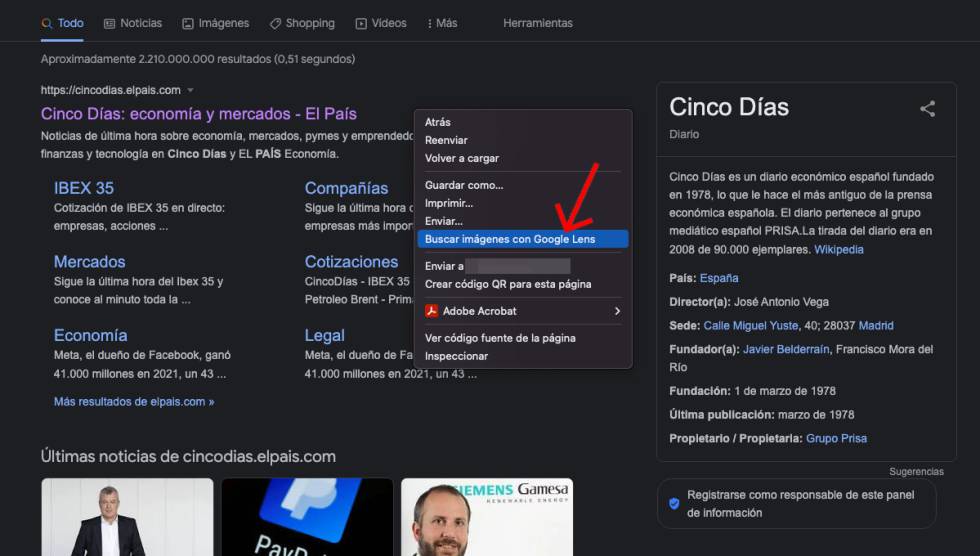Open the Madrid link in Sede

coord(876,325)
